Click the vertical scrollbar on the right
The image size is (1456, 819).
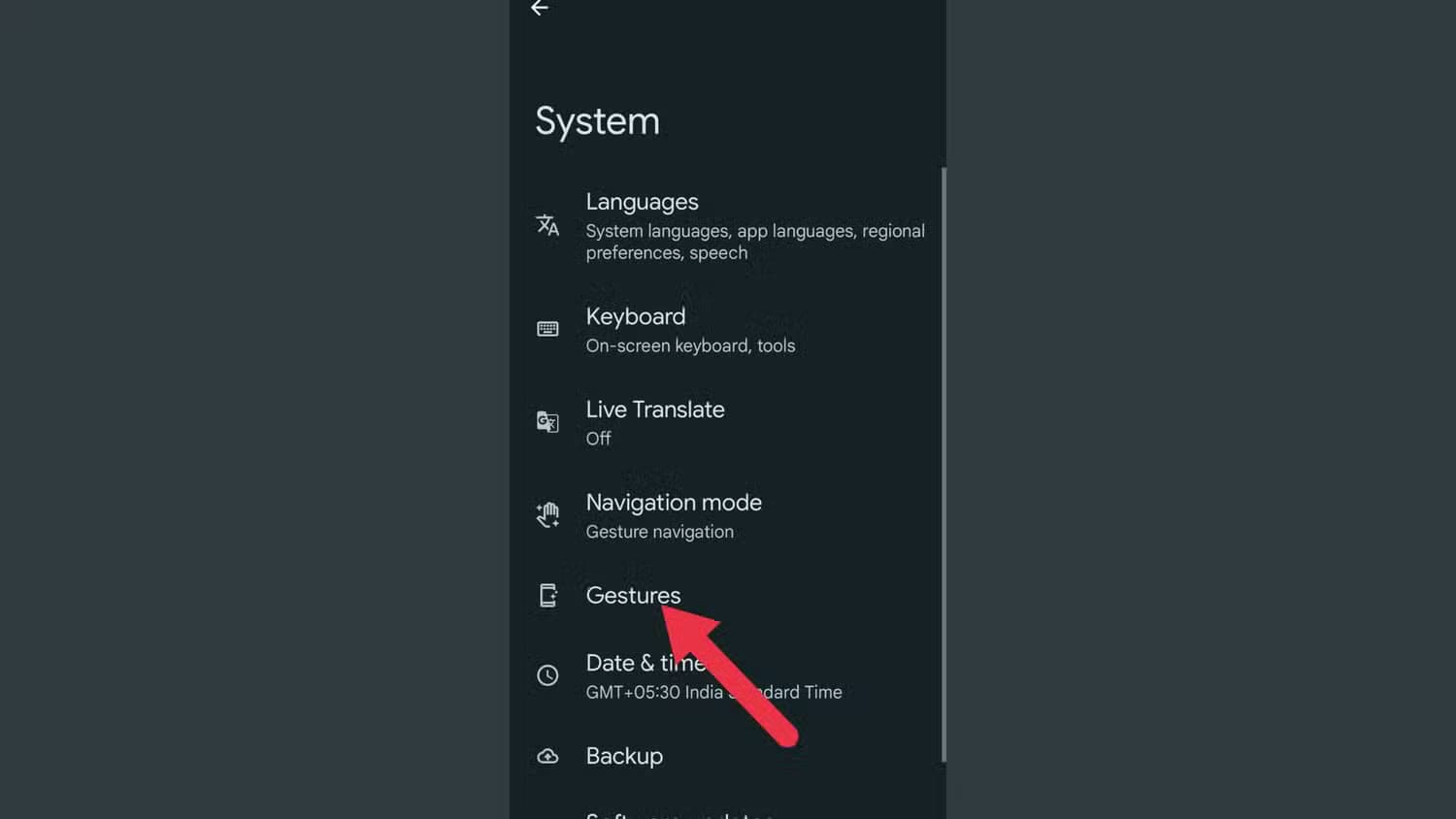click(x=943, y=464)
